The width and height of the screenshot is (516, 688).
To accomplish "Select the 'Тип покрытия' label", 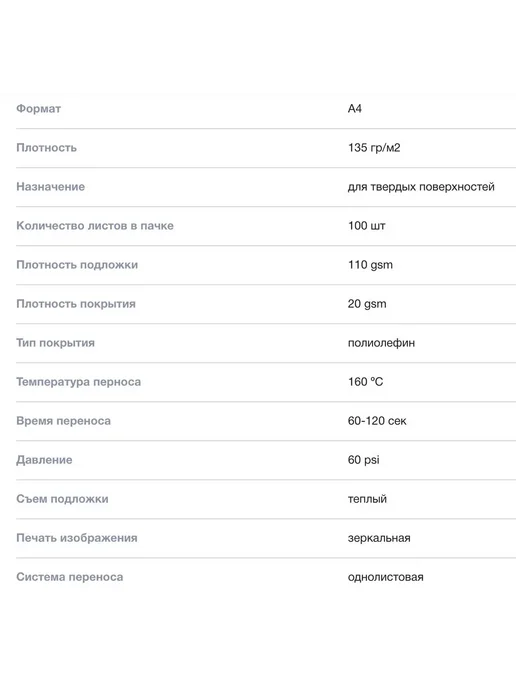I will point(55,343).
